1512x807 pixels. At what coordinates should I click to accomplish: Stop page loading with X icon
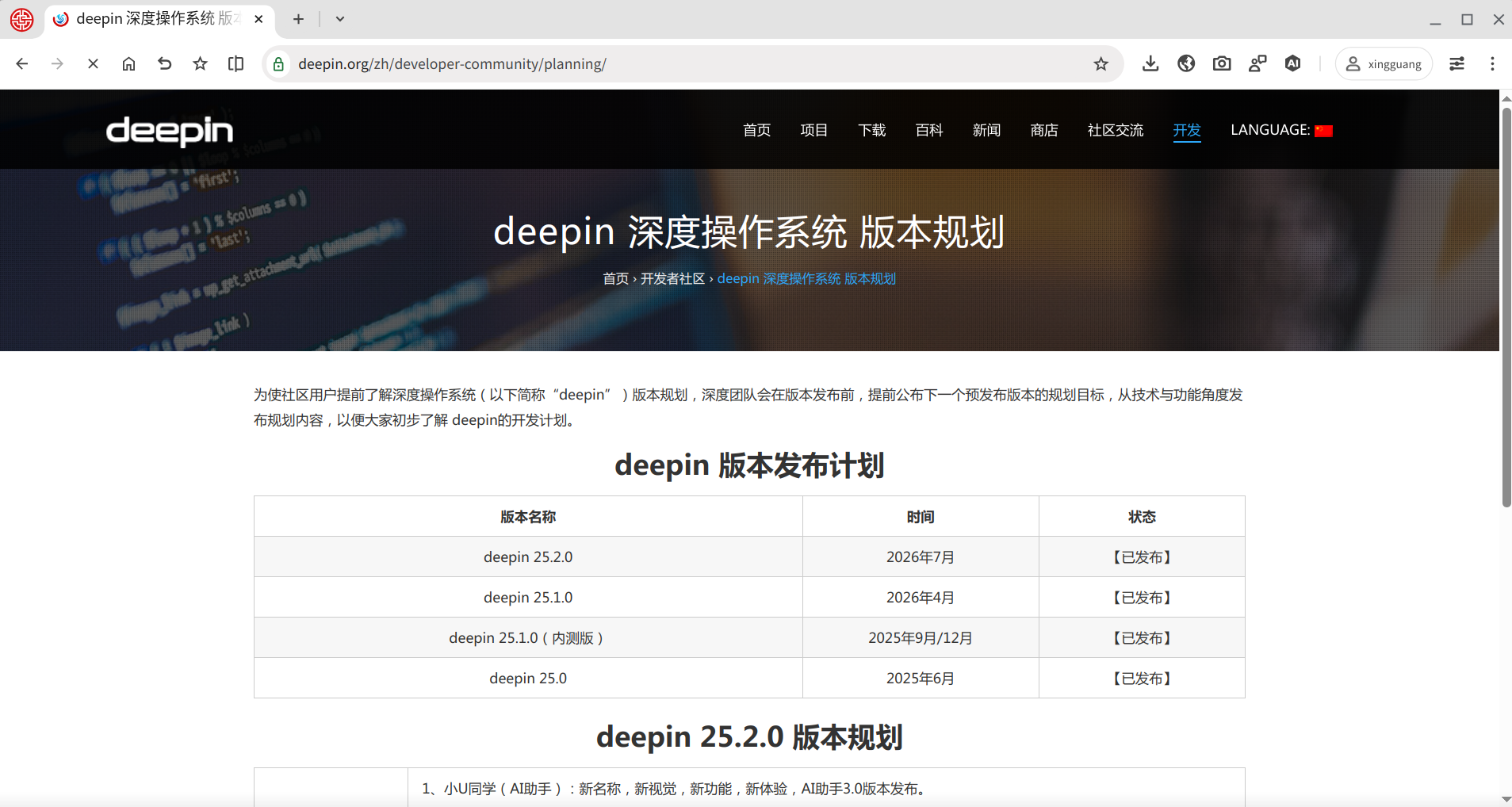[93, 63]
